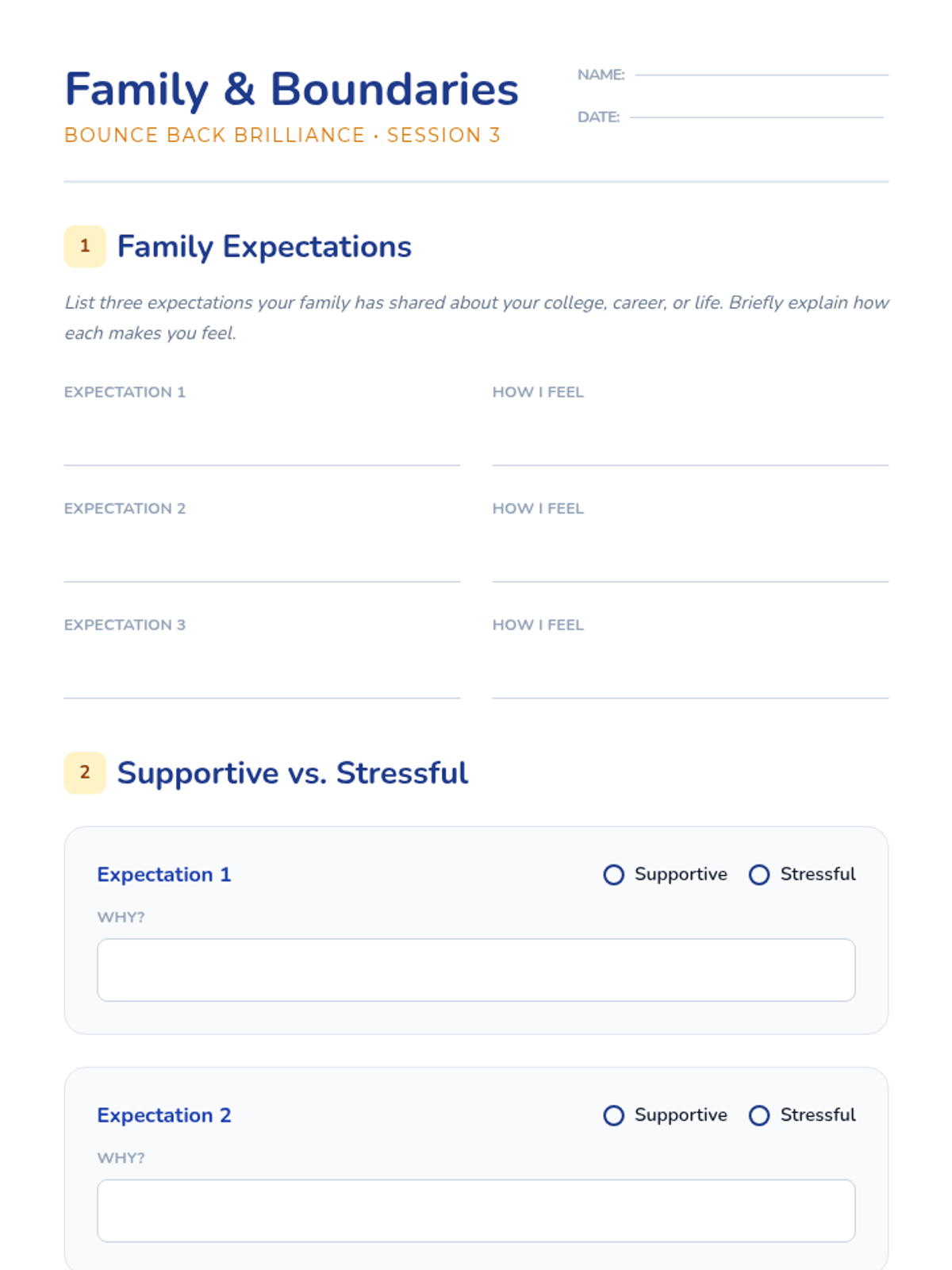
Task: Click the Expectation 1 writing line
Action: pos(262,448)
